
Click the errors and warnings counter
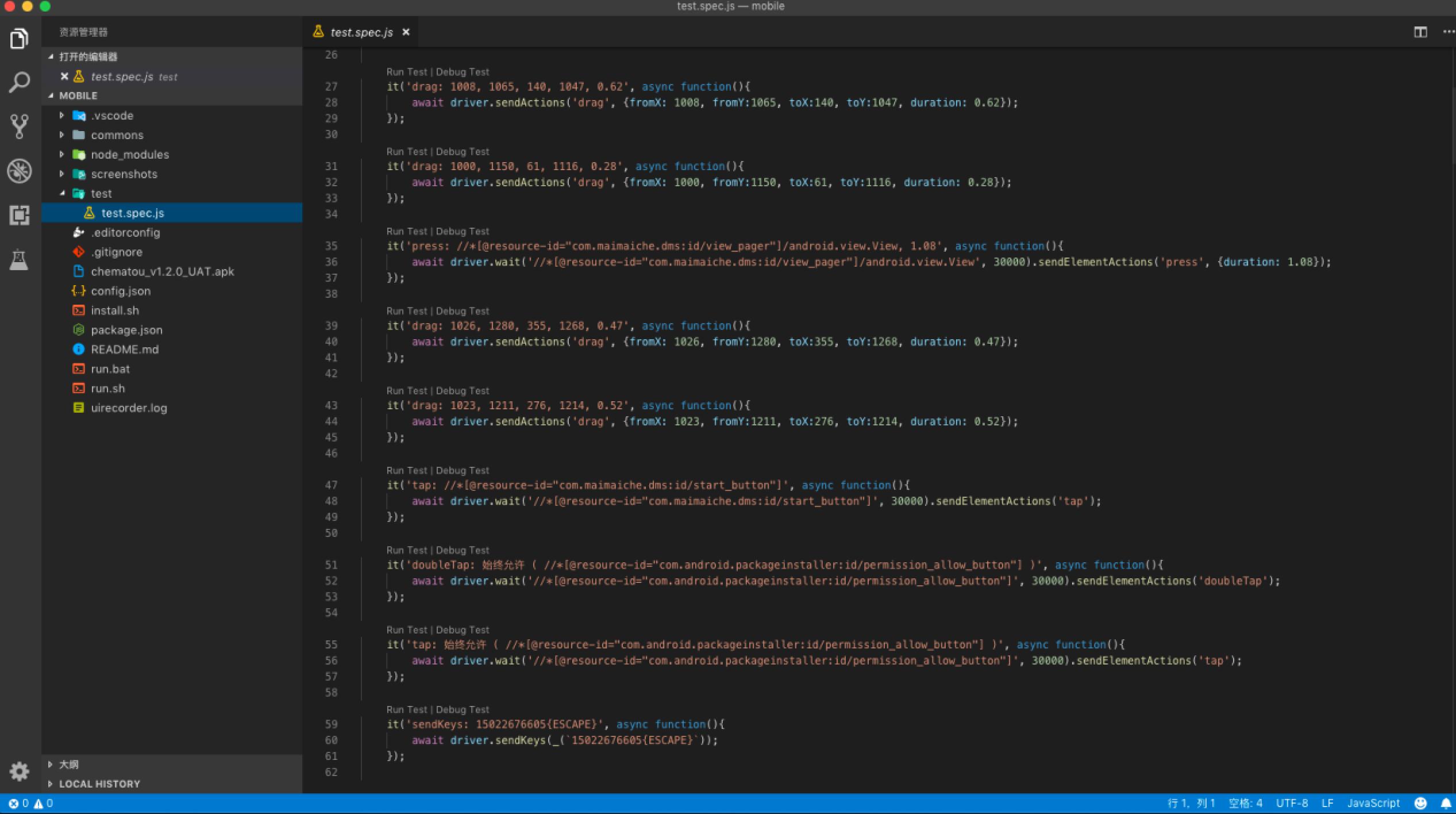(x=31, y=803)
